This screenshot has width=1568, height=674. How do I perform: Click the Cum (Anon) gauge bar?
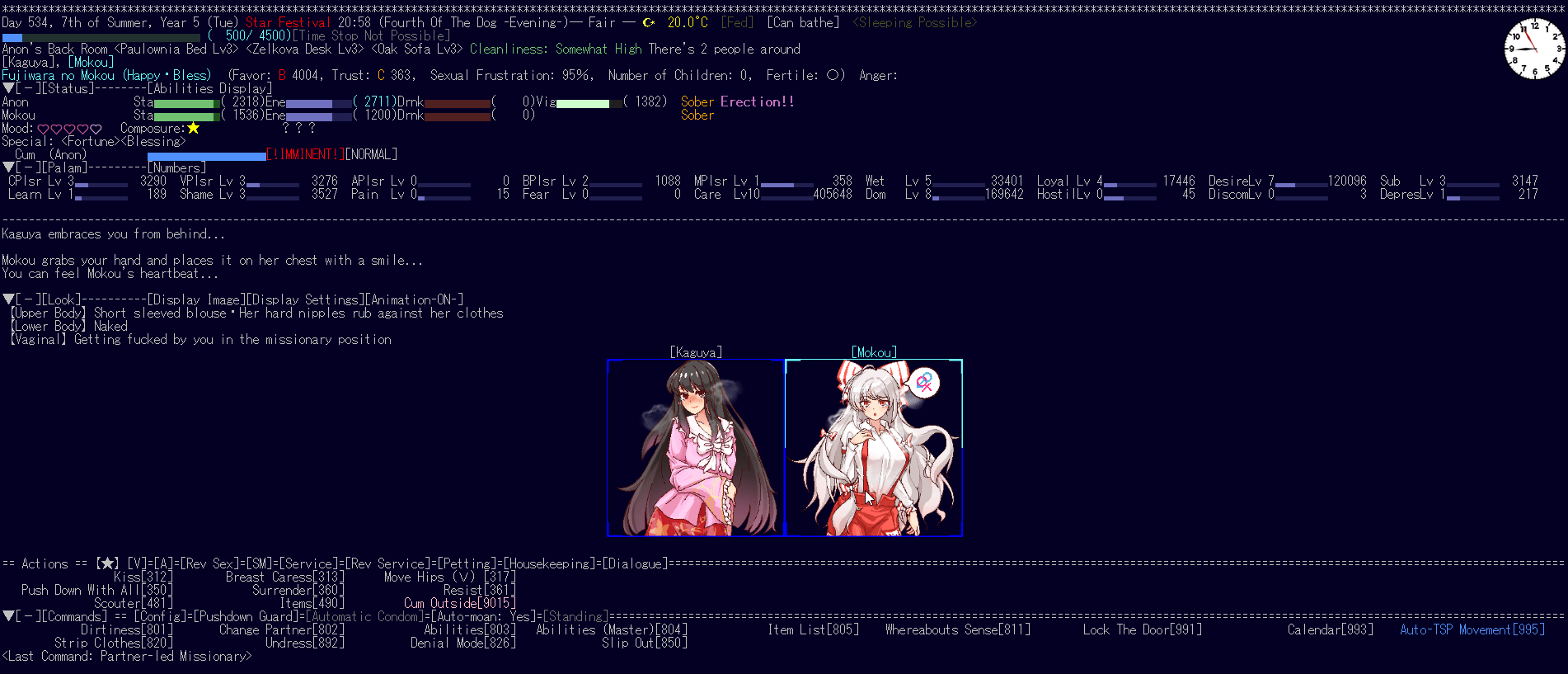tap(207, 157)
